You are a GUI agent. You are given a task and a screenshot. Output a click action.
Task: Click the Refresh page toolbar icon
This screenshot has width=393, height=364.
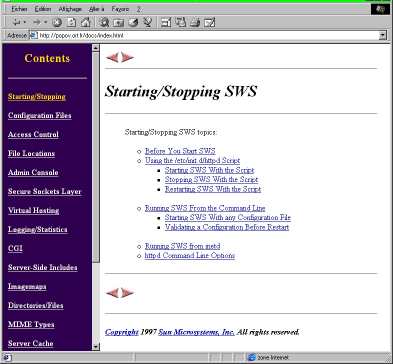(72, 22)
